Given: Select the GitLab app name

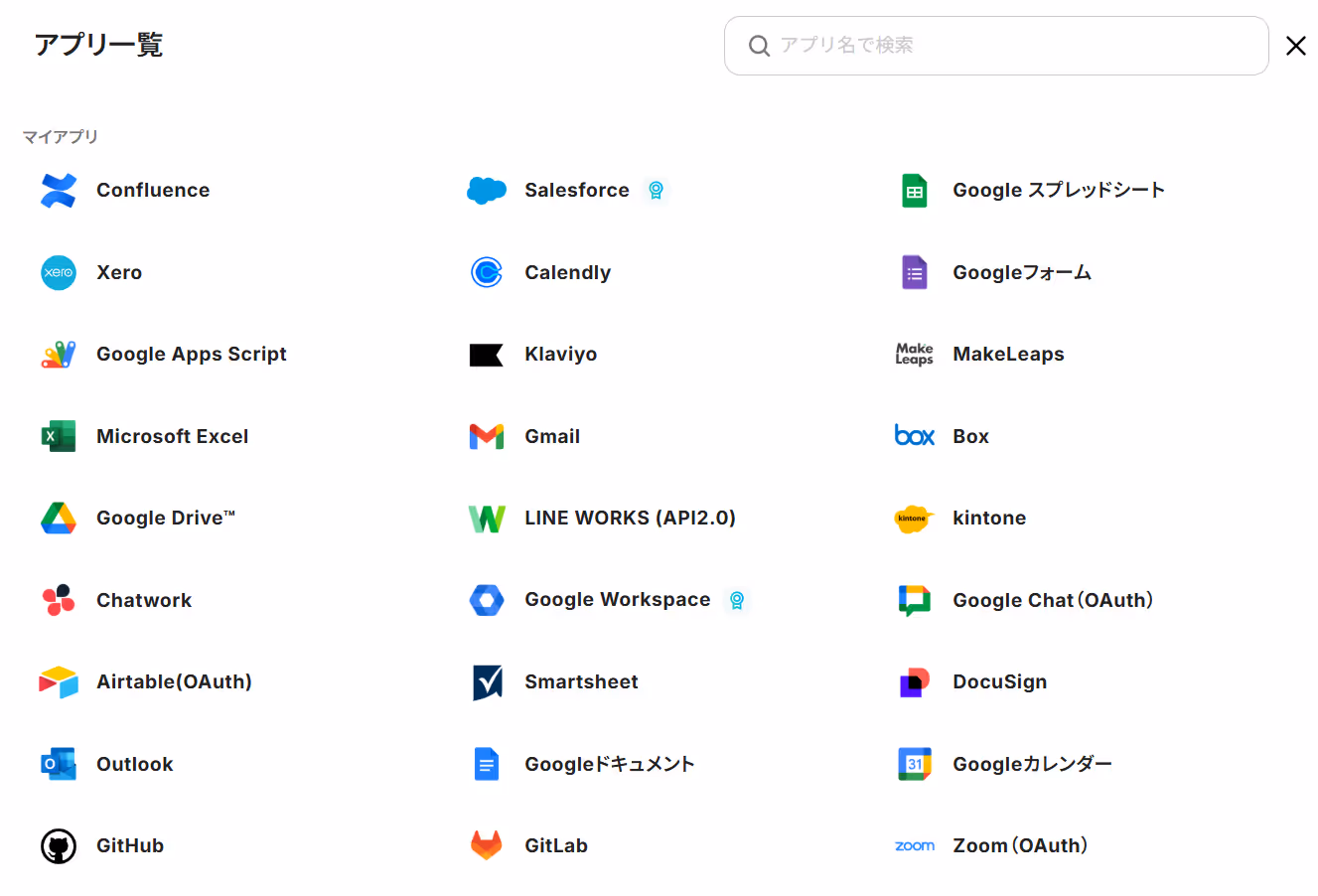Looking at the screenshot, I should (556, 846).
